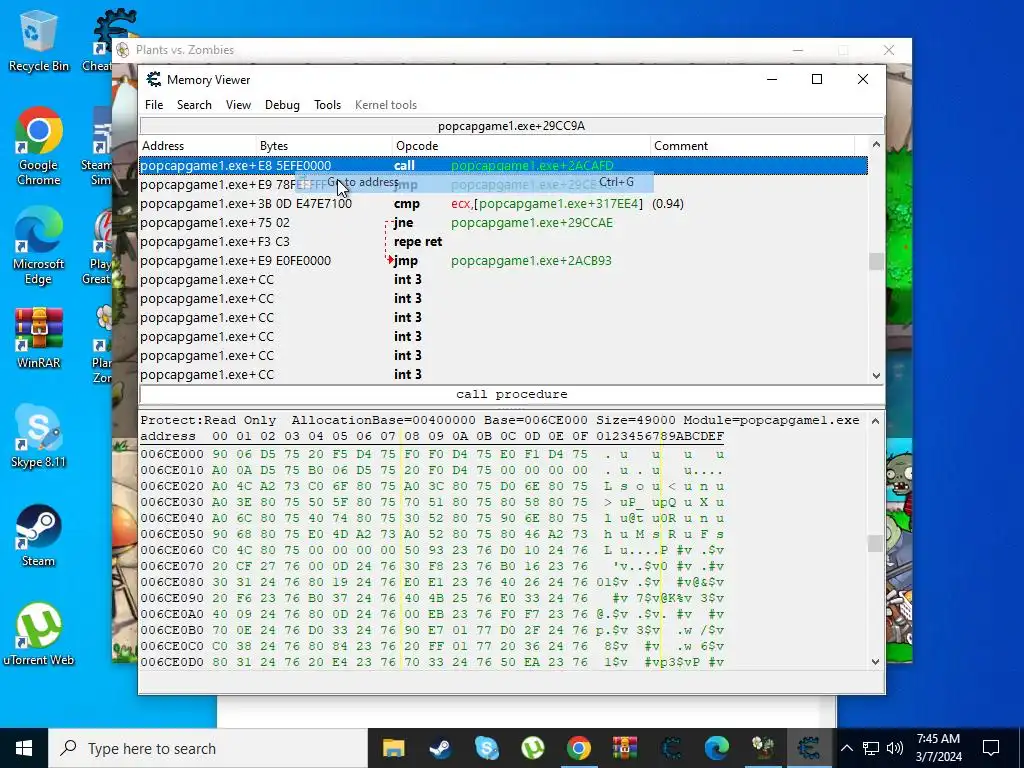This screenshot has width=1024, height=768.
Task: Click the Windows Start button
Action: pos(24,748)
